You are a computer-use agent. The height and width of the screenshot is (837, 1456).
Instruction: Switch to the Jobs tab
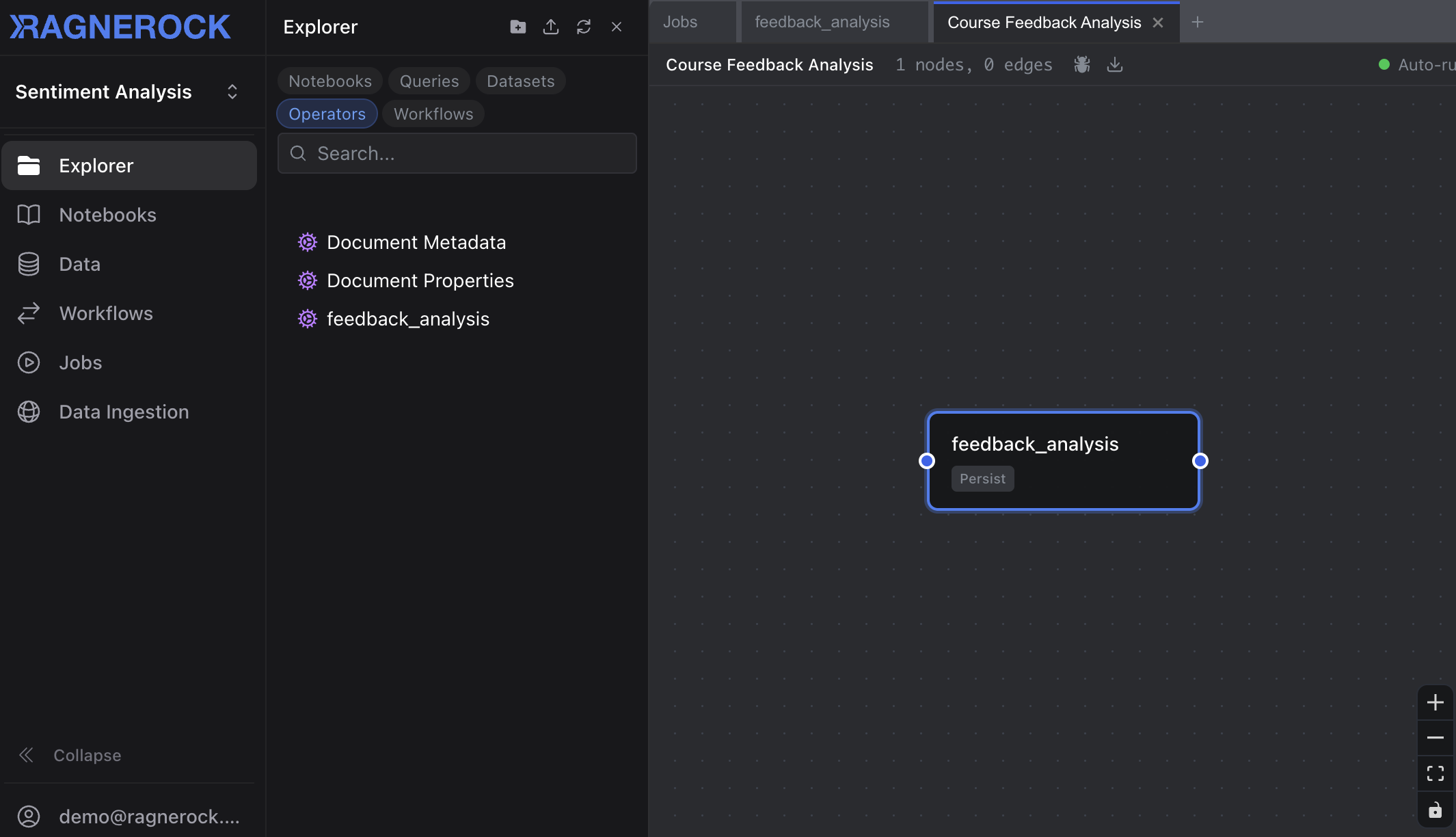694,22
